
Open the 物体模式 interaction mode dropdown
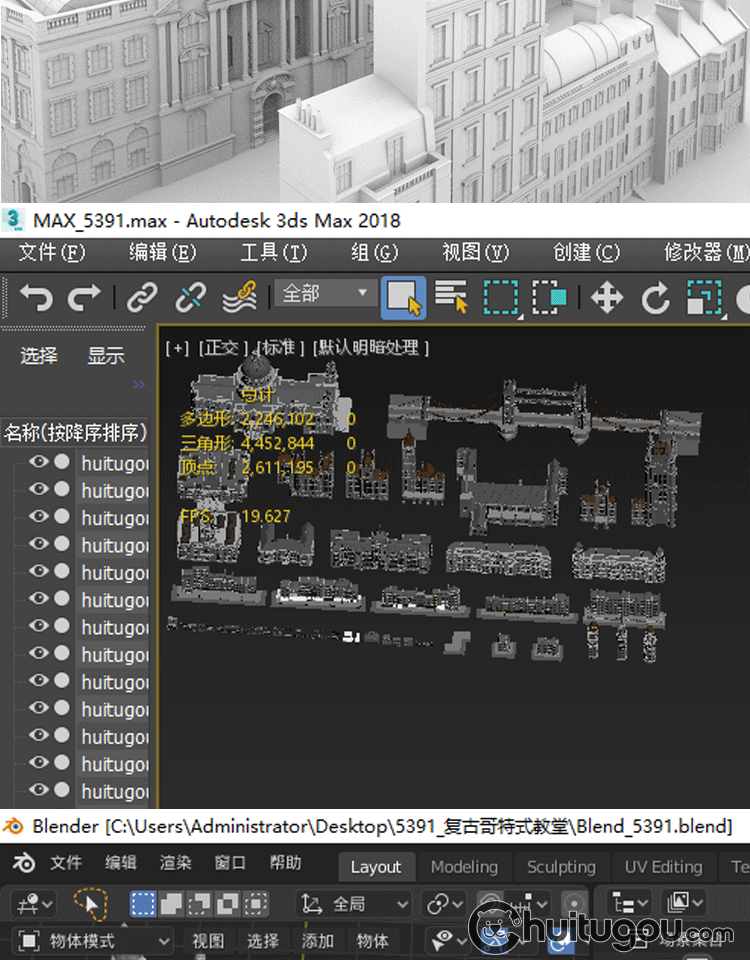pyautogui.click(x=92, y=941)
